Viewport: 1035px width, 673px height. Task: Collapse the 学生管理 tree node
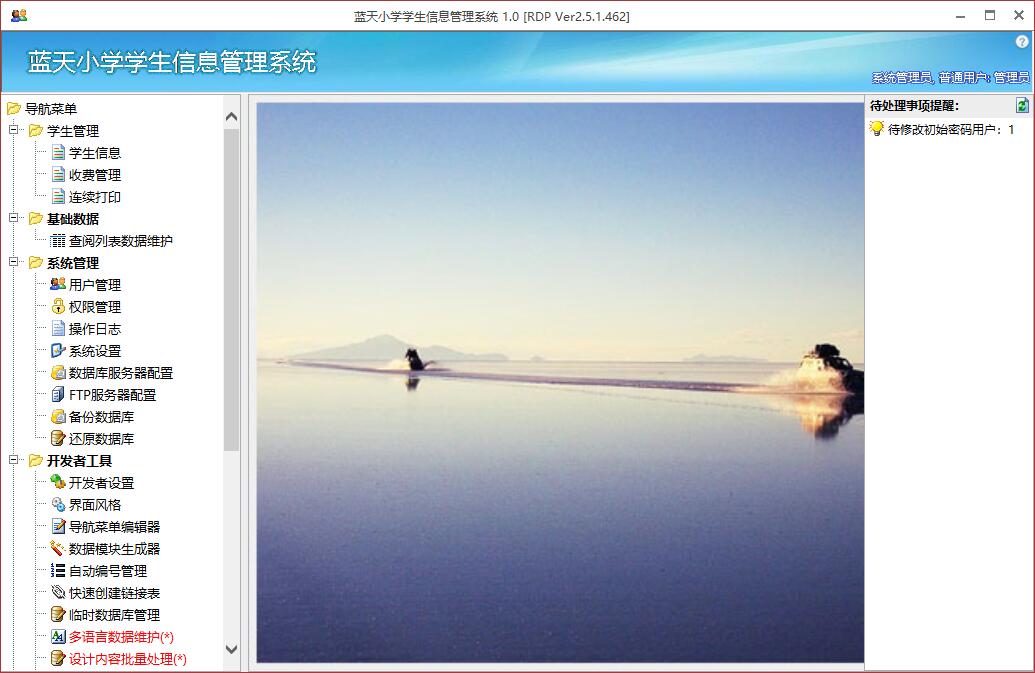(x=13, y=130)
